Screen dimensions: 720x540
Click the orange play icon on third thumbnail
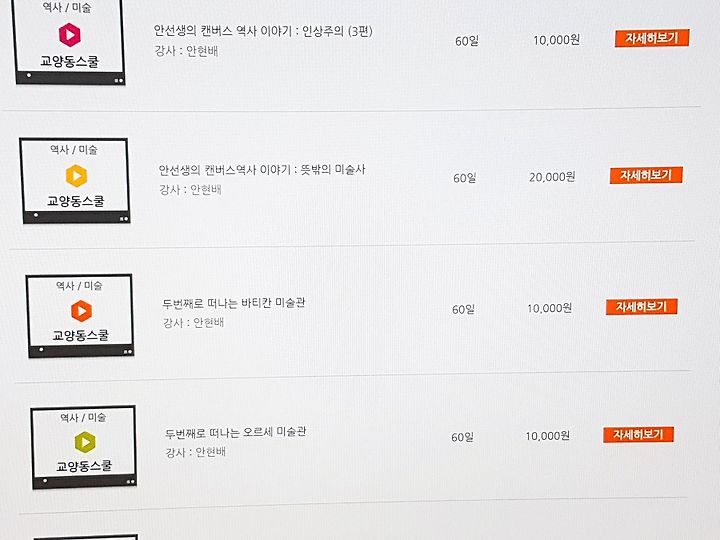click(82, 311)
